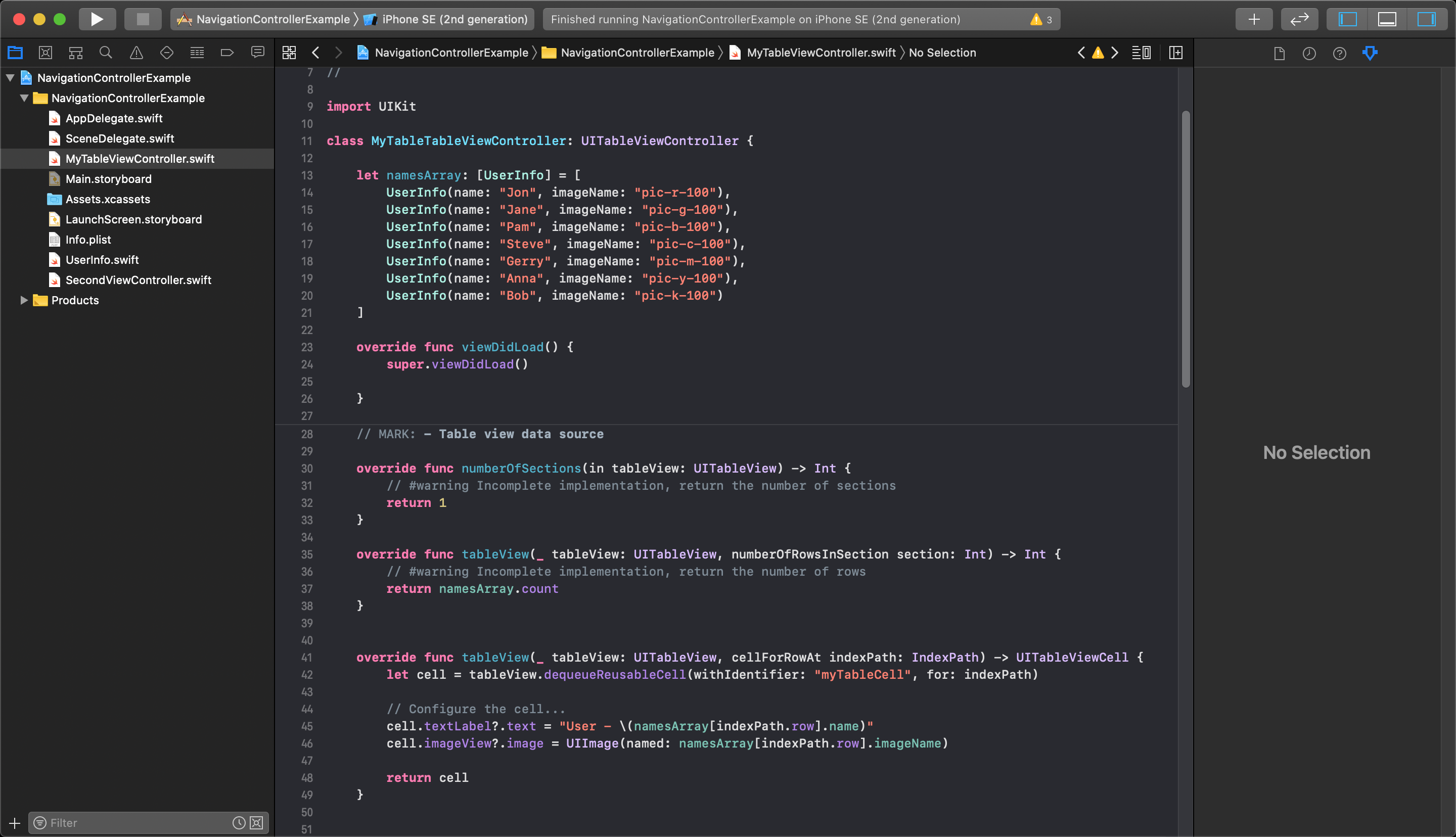Adjust editor options lines icon
Screen dimensions: 1456x837
click(1141, 53)
